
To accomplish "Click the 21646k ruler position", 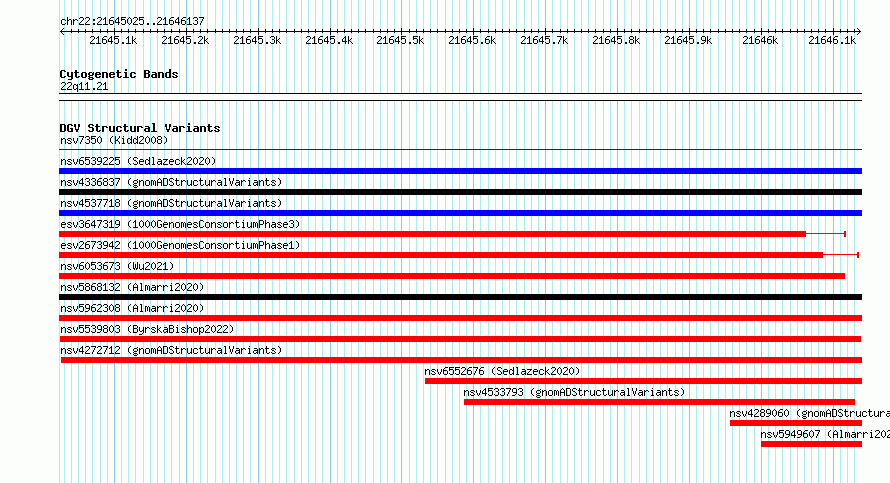I will click(760, 40).
